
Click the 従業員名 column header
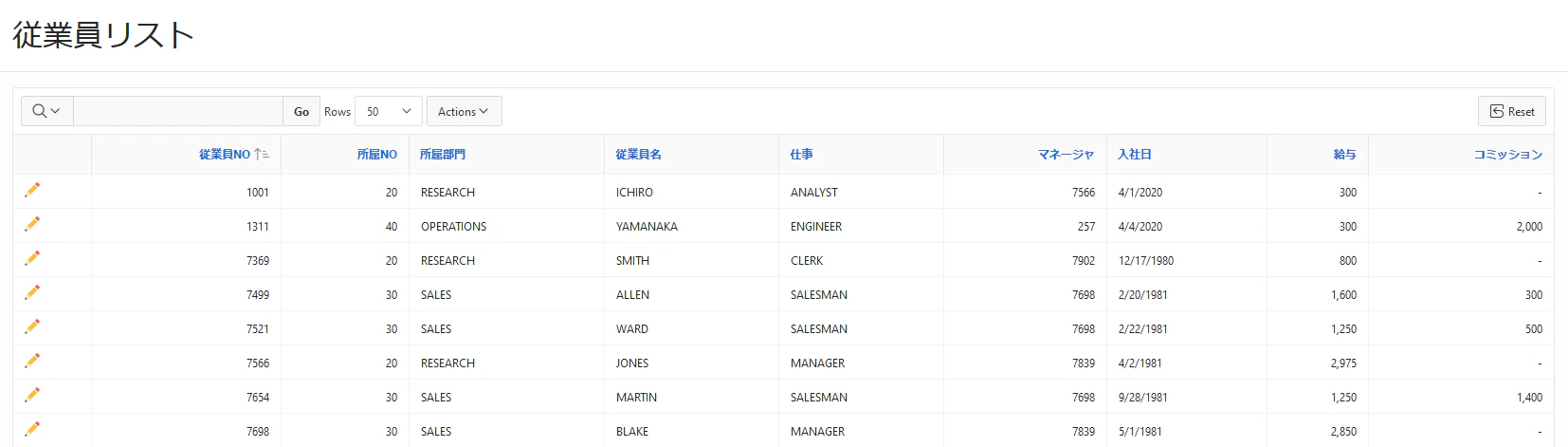(638, 154)
